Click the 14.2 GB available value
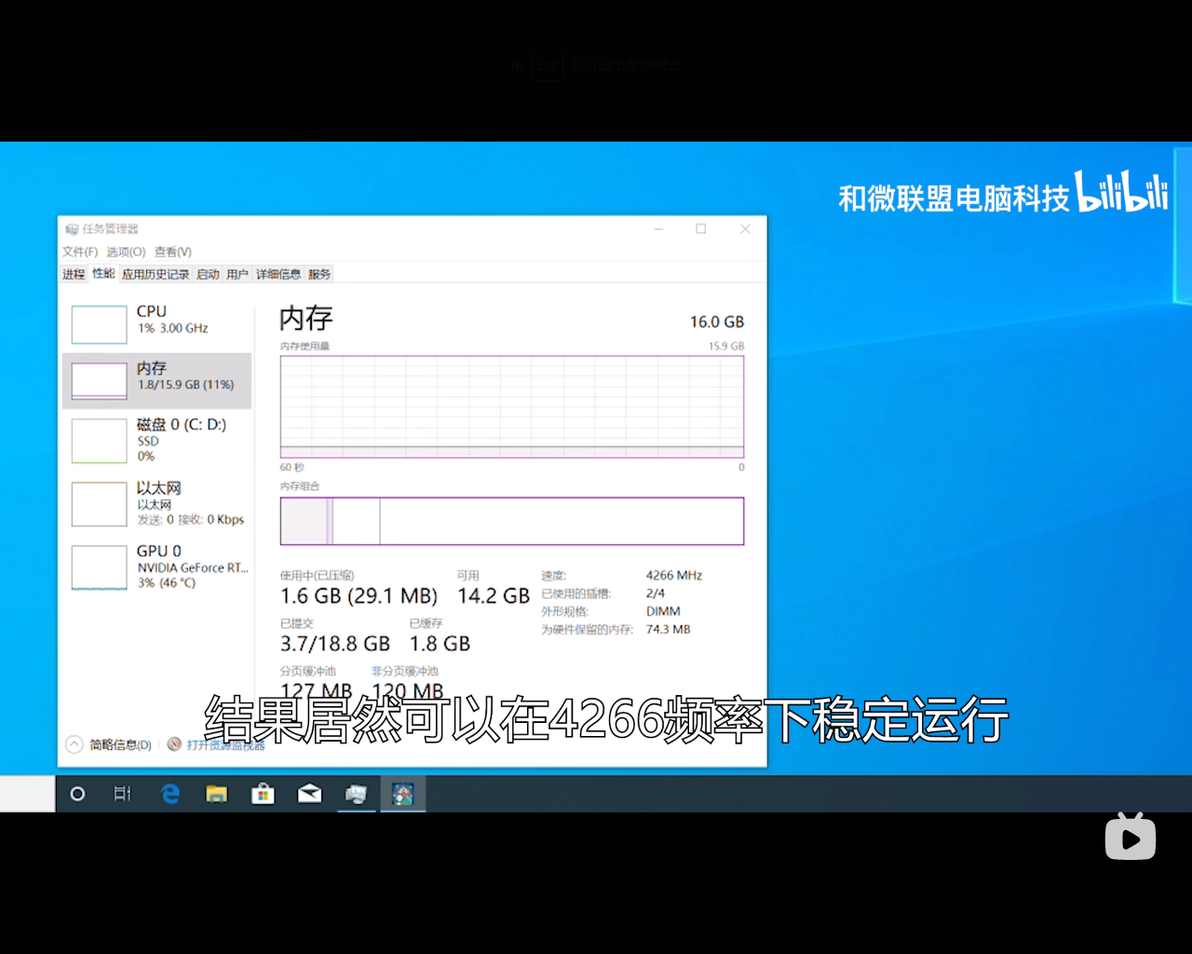 click(x=493, y=596)
